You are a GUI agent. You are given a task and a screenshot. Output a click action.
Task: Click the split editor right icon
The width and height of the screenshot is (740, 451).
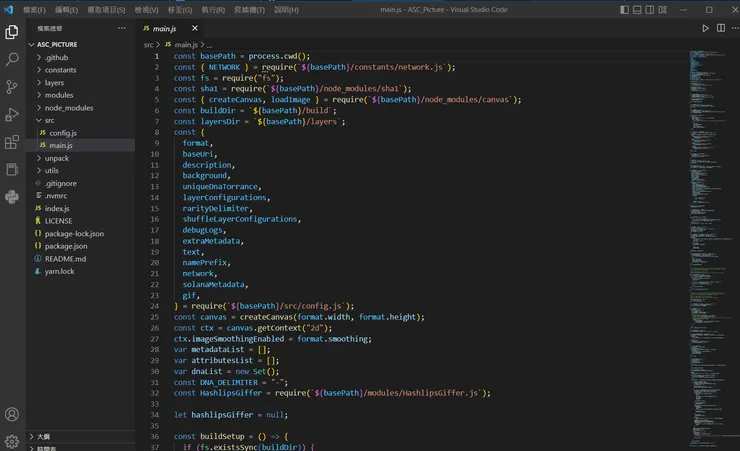(720, 28)
